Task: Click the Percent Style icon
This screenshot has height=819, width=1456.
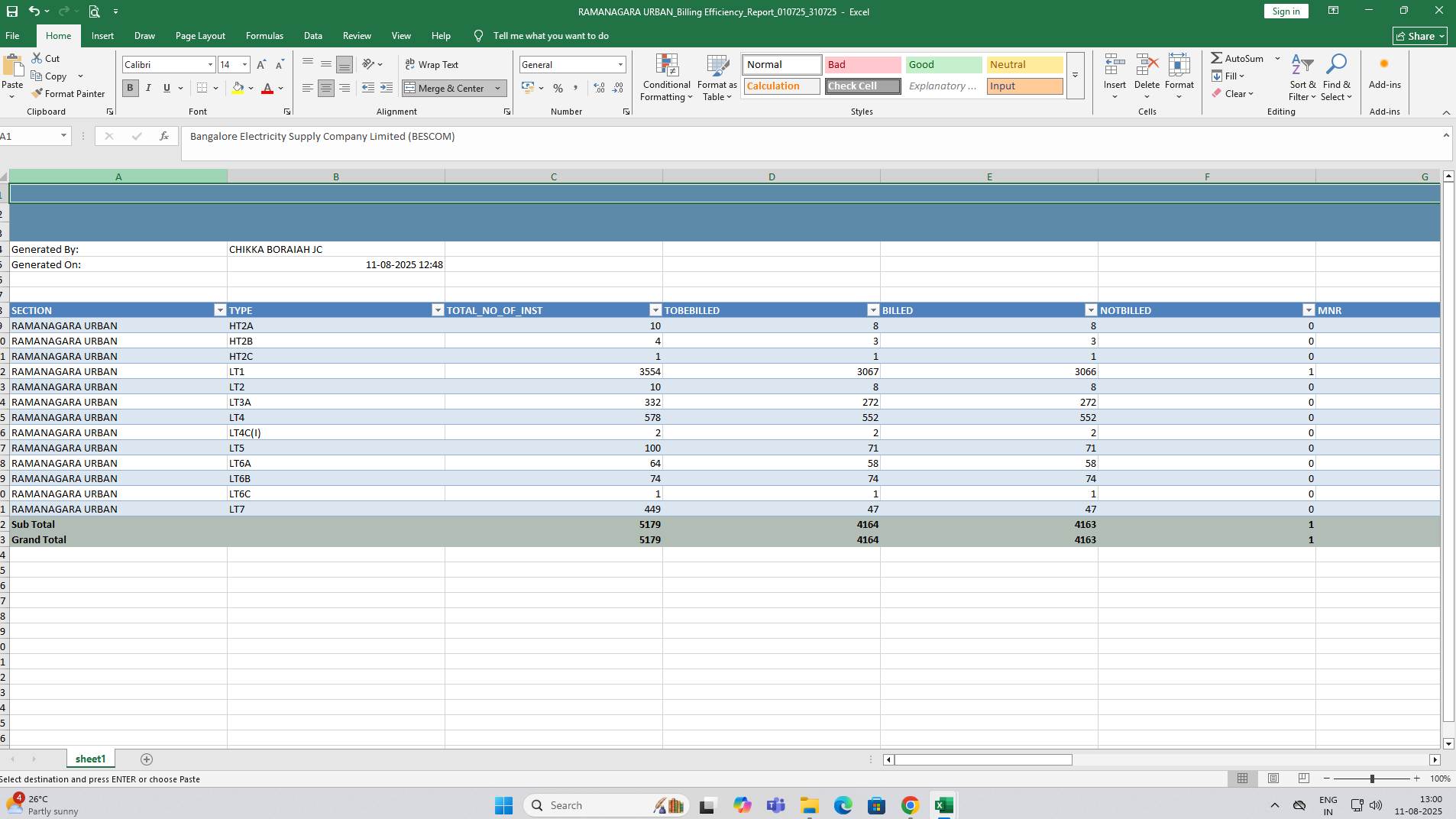Action: [x=558, y=88]
